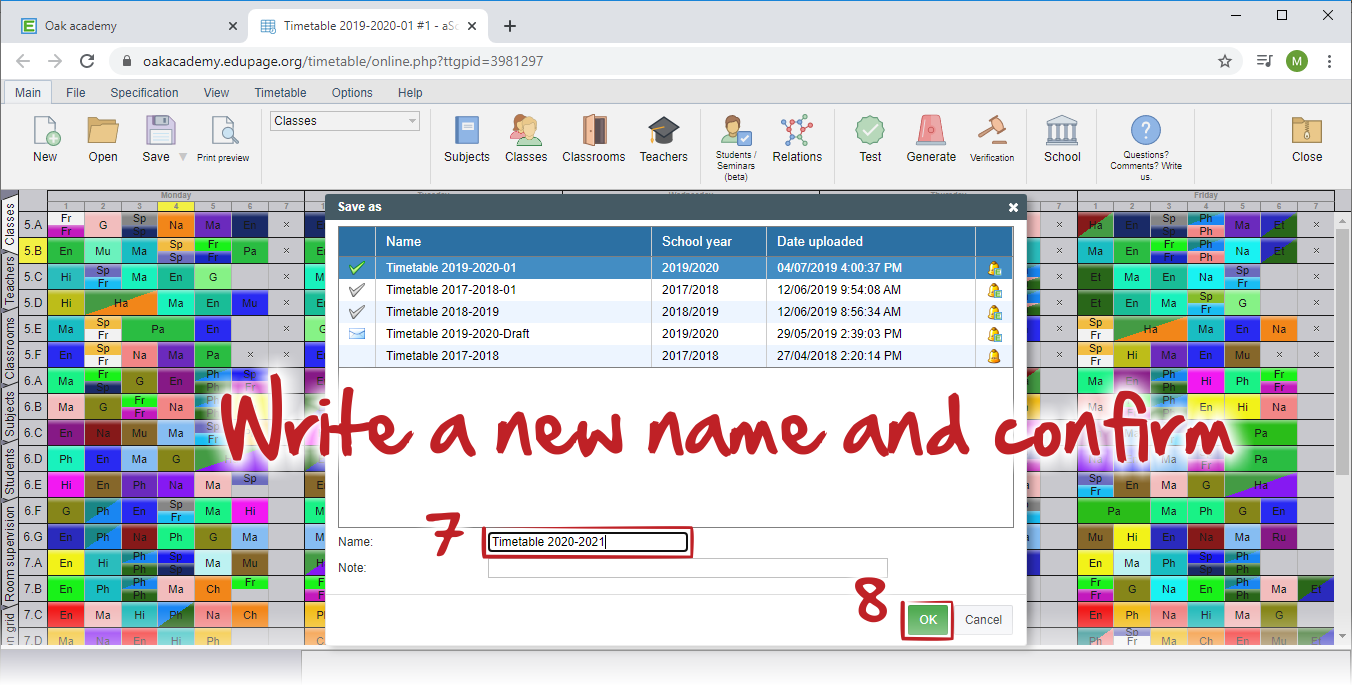Click the Save floppy disk icon

pyautogui.click(x=160, y=131)
